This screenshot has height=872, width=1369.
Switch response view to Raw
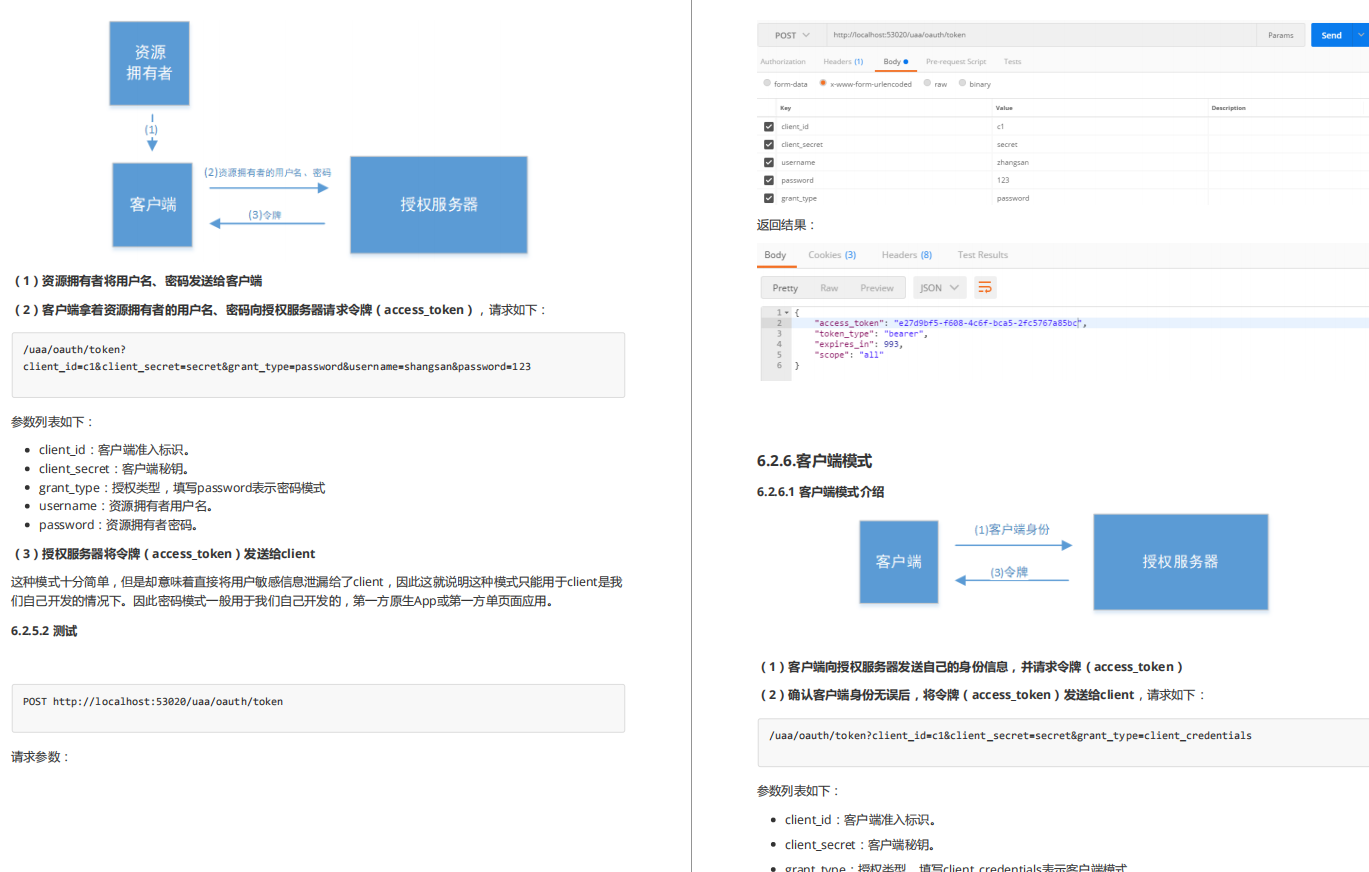829,288
